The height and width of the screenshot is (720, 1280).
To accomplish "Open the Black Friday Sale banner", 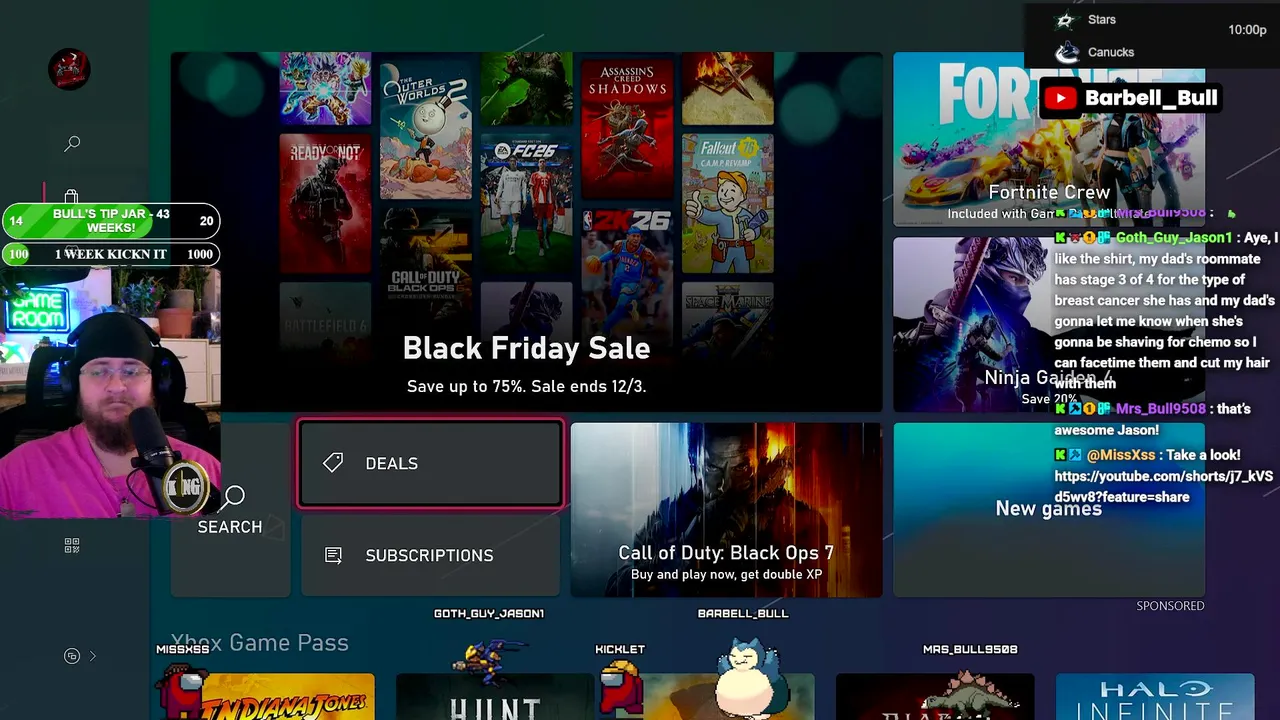I will click(x=526, y=232).
